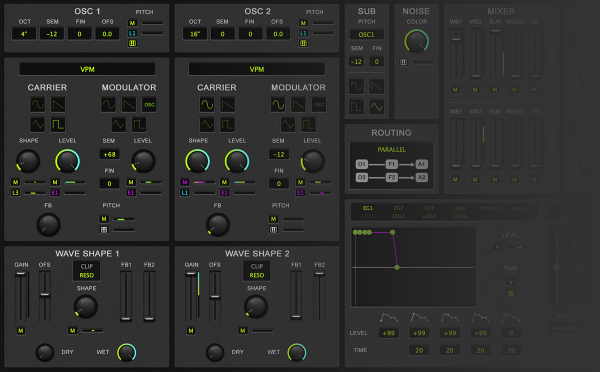The height and width of the screenshot is (372, 600).
Task: Open Key ON mode selector
Action: (564, 328)
